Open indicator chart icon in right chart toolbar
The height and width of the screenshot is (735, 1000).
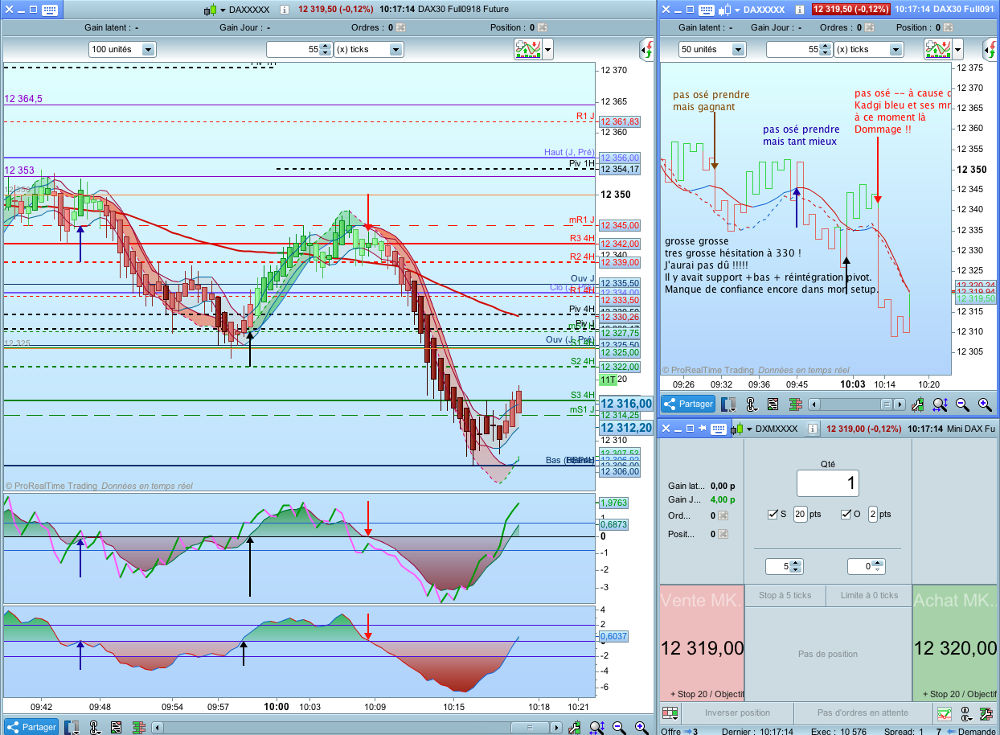(x=938, y=49)
